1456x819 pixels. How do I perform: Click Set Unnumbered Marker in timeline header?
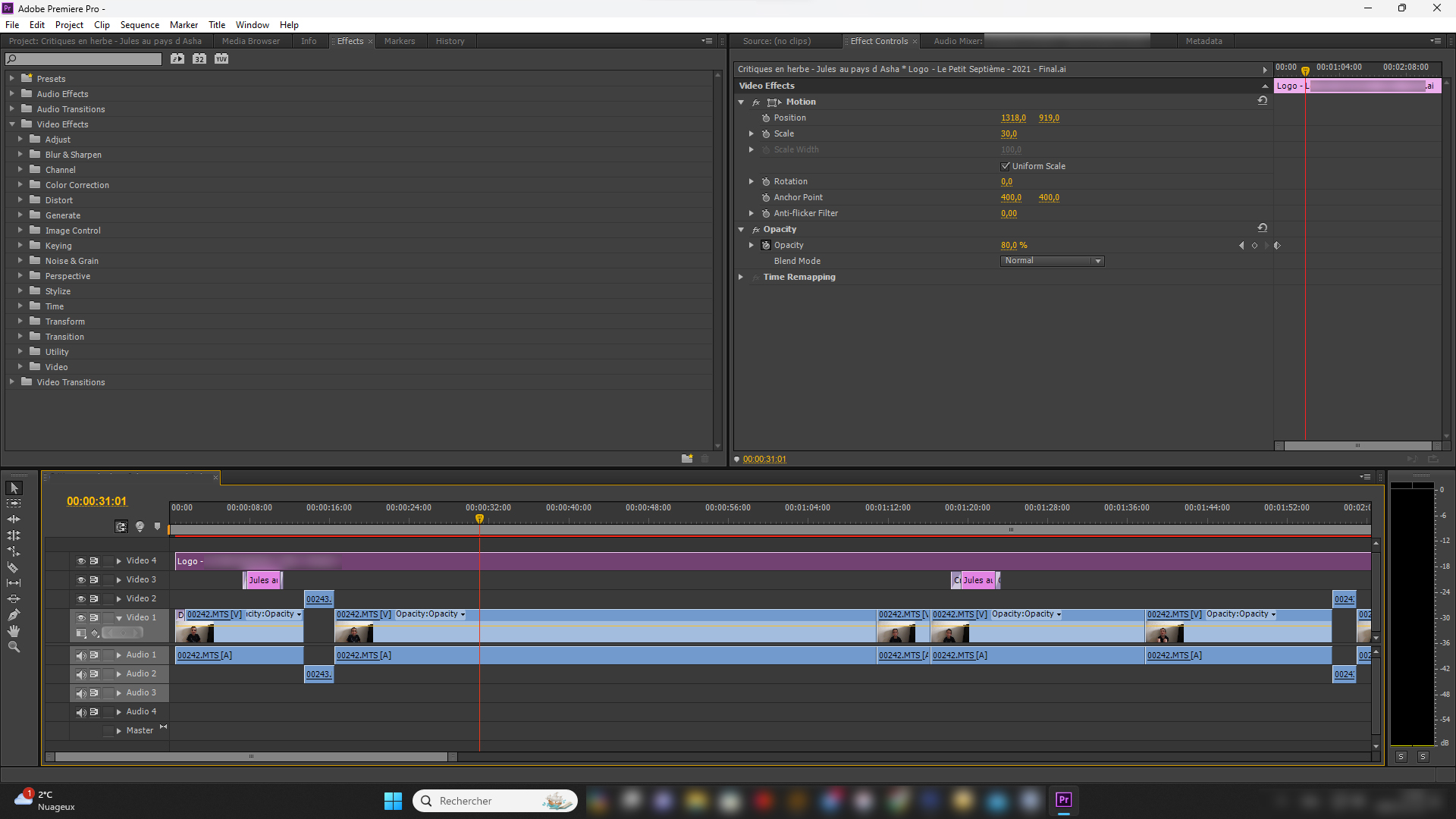point(158,526)
